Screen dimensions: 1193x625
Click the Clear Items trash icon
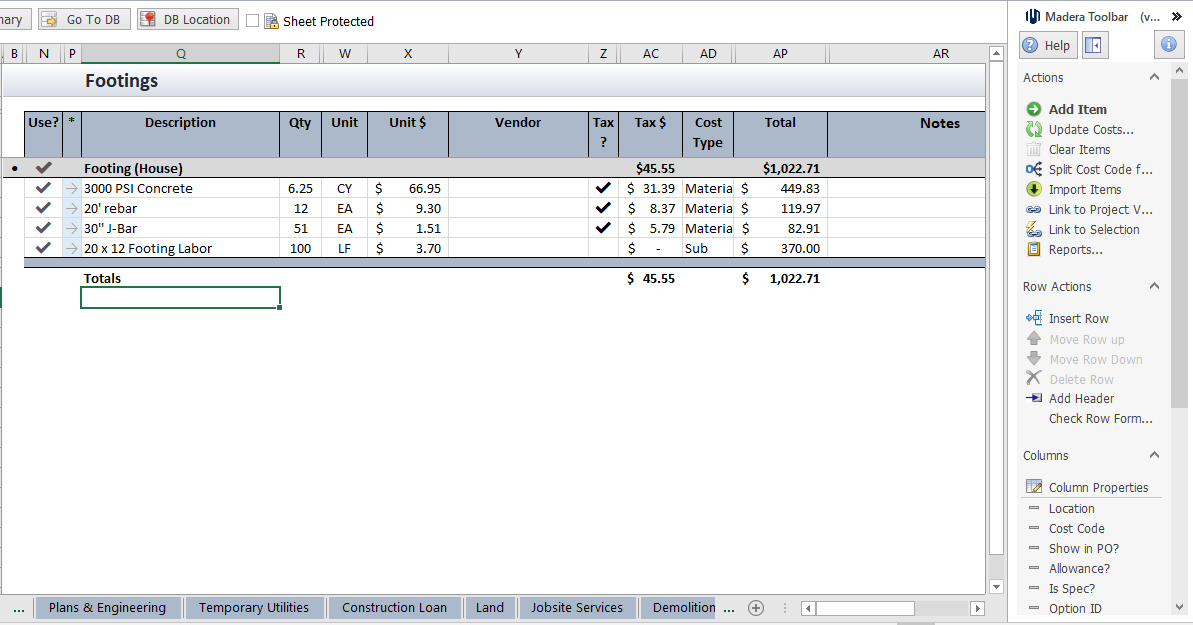point(1033,149)
